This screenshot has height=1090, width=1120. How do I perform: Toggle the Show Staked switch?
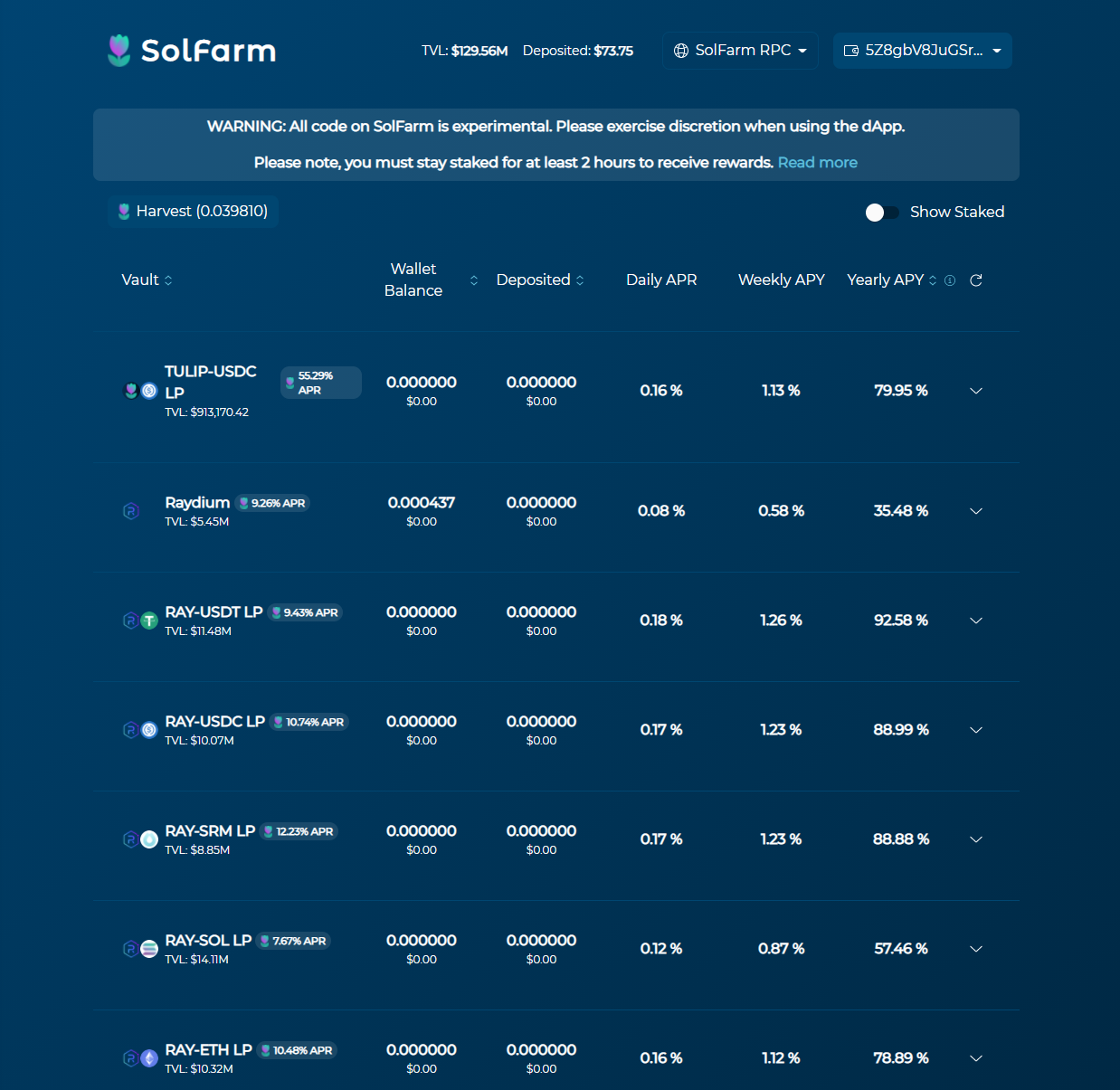pos(882,213)
